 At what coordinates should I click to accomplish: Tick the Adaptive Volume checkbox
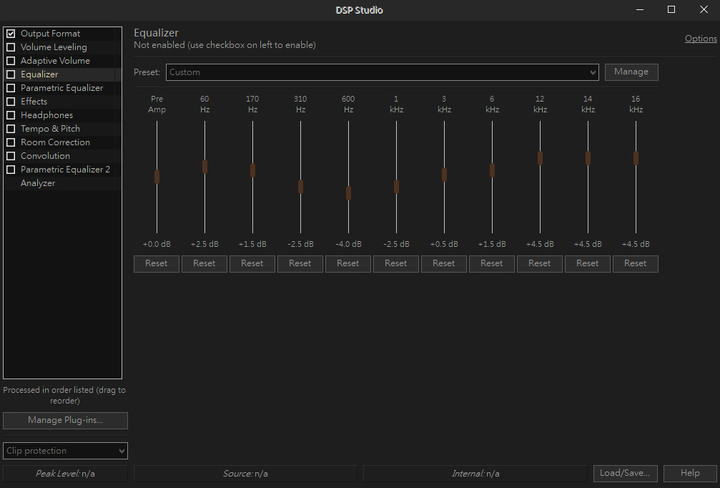11,61
